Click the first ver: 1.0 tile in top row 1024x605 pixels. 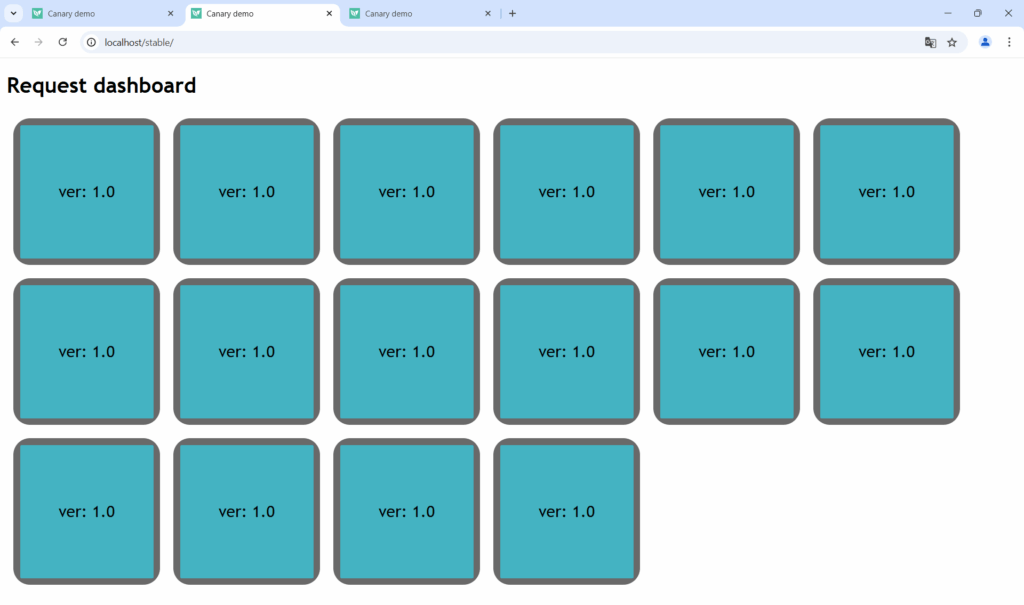[87, 191]
